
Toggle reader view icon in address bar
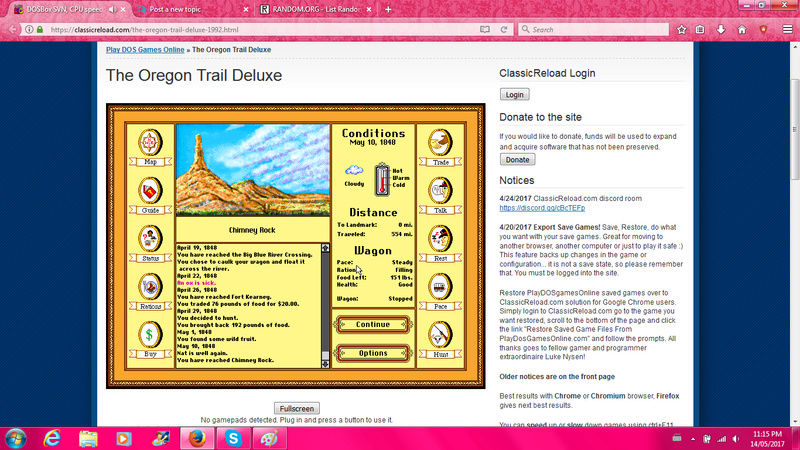click(x=485, y=30)
